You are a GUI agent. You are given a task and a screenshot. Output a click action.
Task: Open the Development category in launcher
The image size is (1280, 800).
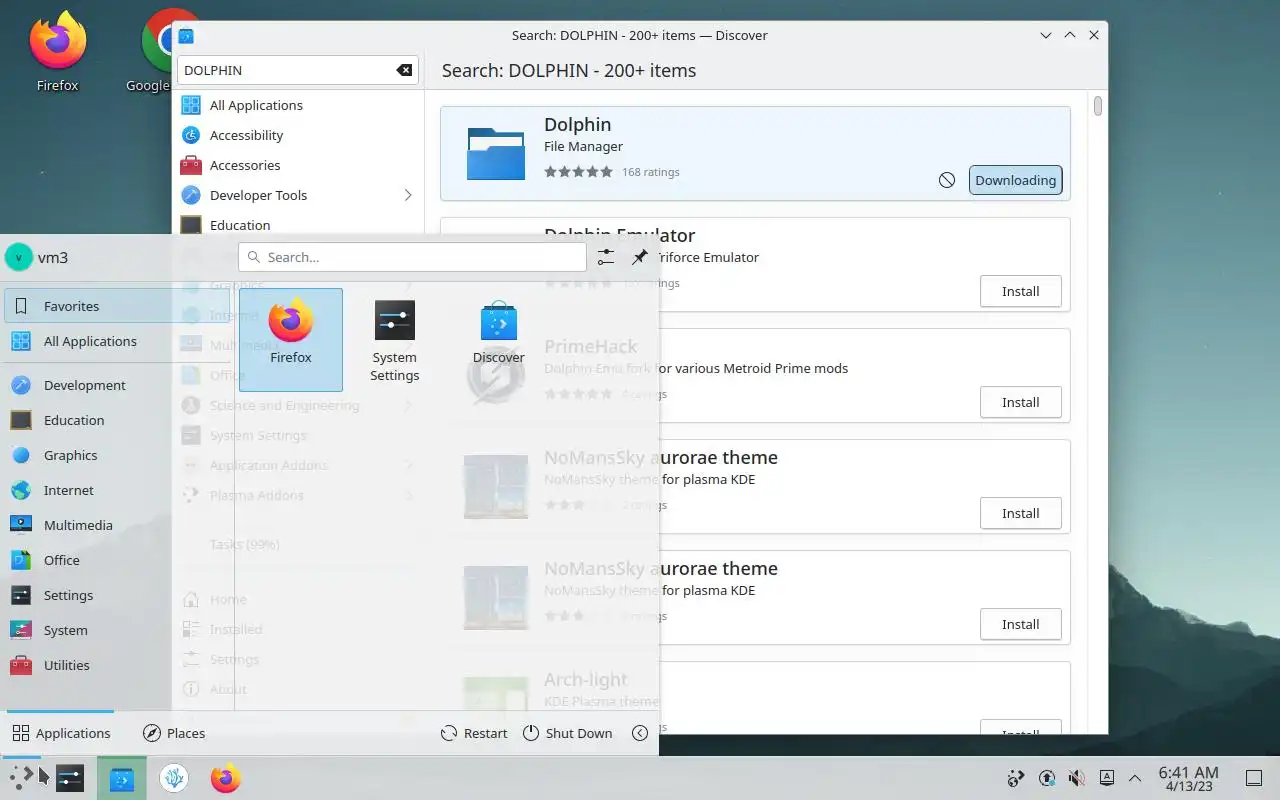point(116,385)
